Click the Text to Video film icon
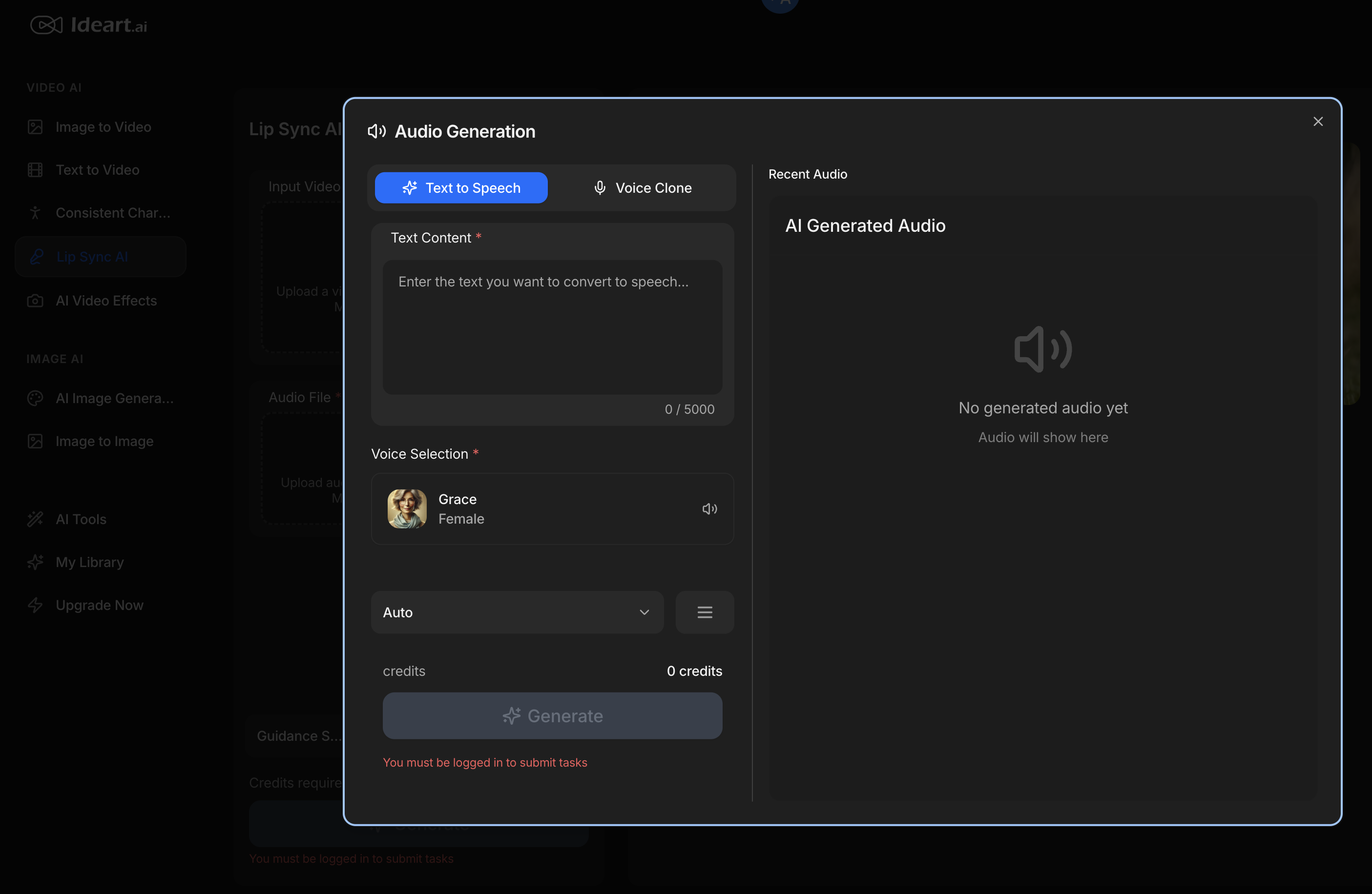1372x894 pixels. 35,170
